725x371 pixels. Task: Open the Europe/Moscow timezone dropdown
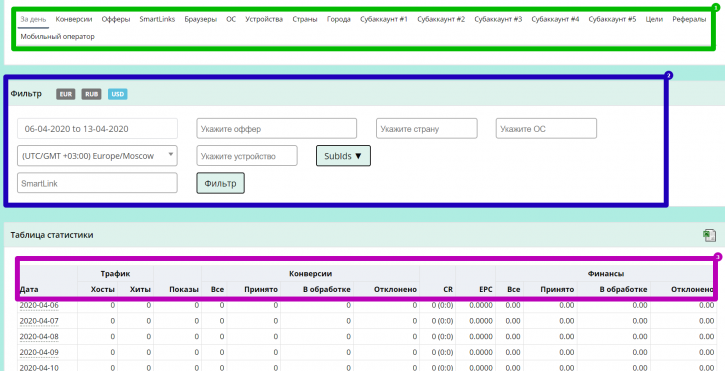97,156
